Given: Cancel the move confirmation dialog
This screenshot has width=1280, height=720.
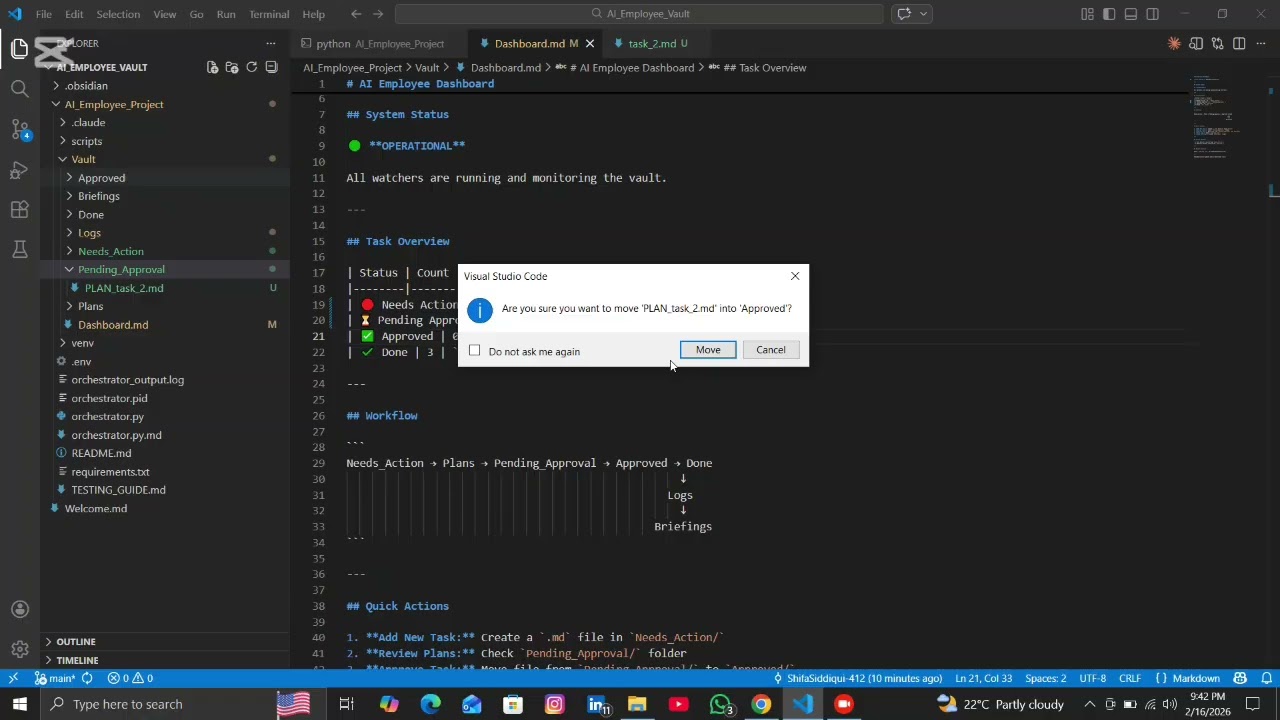Looking at the screenshot, I should coord(771,350).
